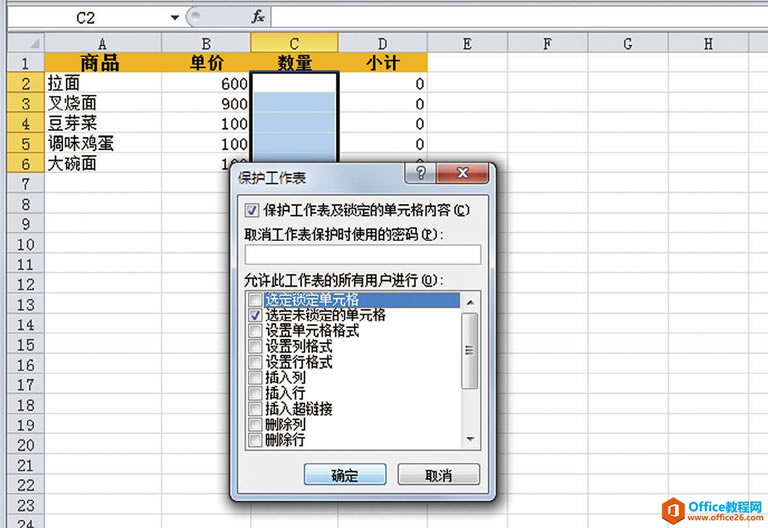Check 删除列 option

click(x=255, y=424)
